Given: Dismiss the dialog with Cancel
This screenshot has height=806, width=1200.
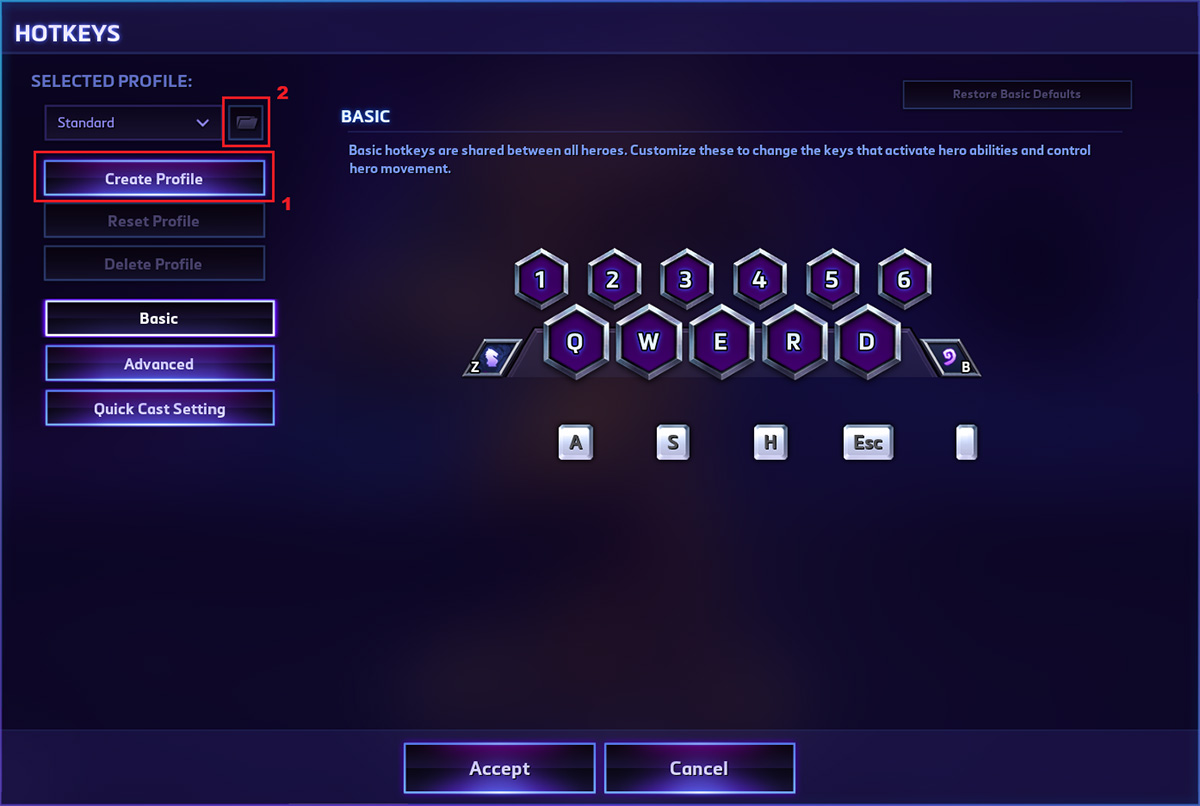Looking at the screenshot, I should 699,768.
